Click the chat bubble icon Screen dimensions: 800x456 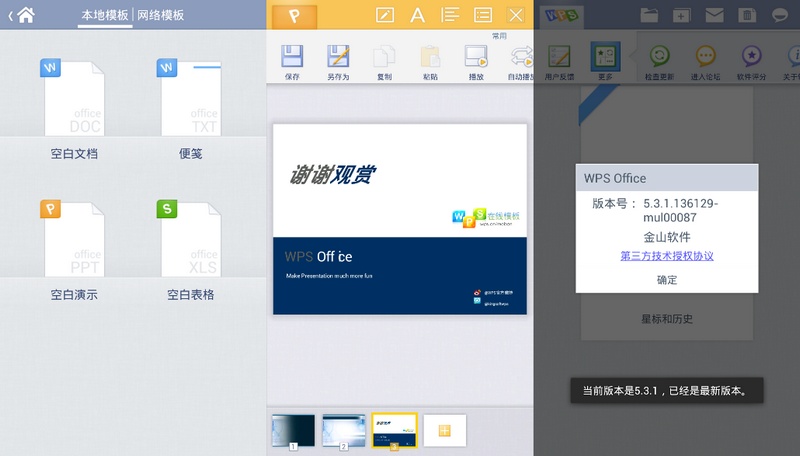pyautogui.click(x=780, y=15)
